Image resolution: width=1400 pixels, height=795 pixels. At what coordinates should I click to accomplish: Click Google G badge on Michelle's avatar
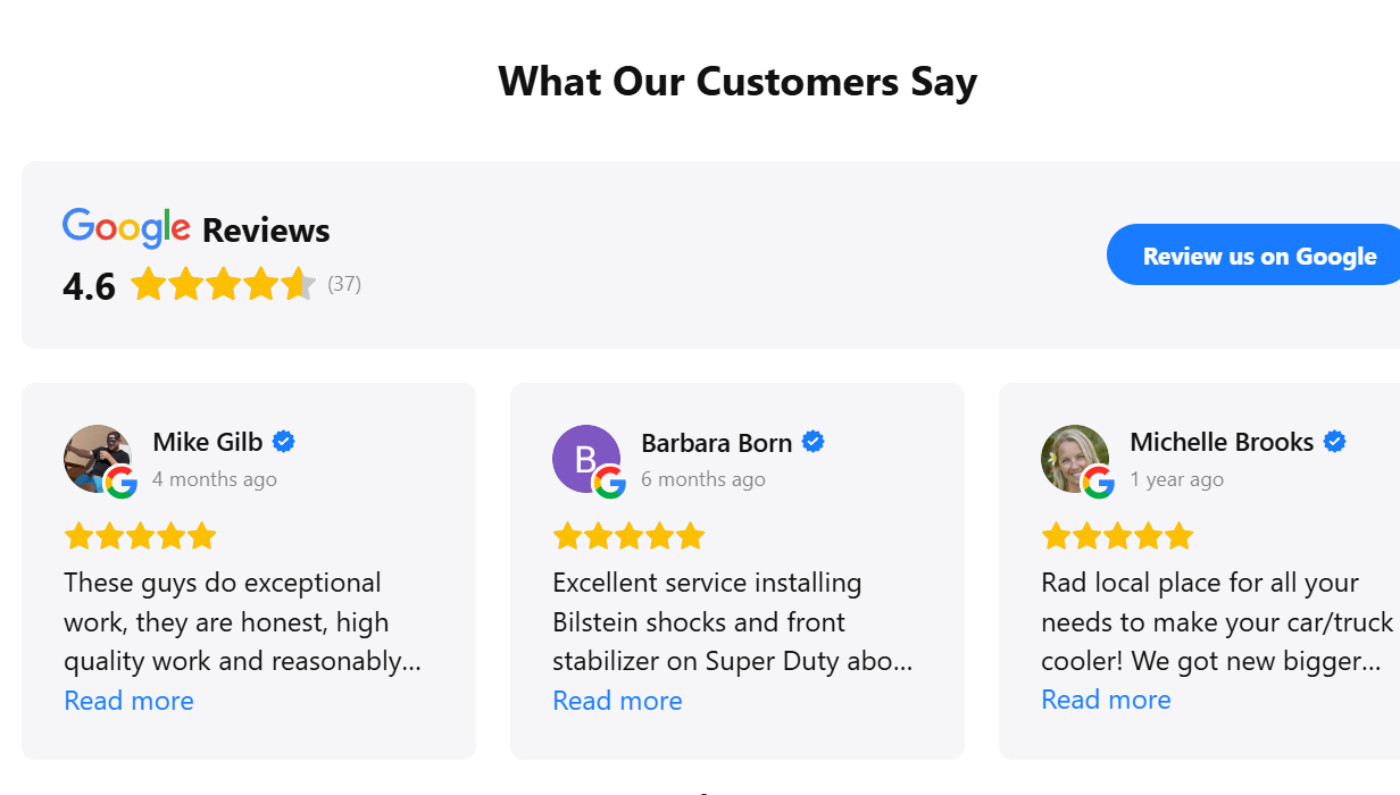click(1098, 482)
